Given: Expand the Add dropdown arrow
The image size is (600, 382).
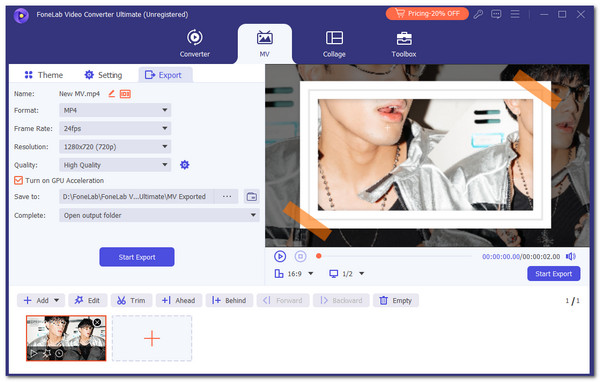Looking at the screenshot, I should coord(57,300).
